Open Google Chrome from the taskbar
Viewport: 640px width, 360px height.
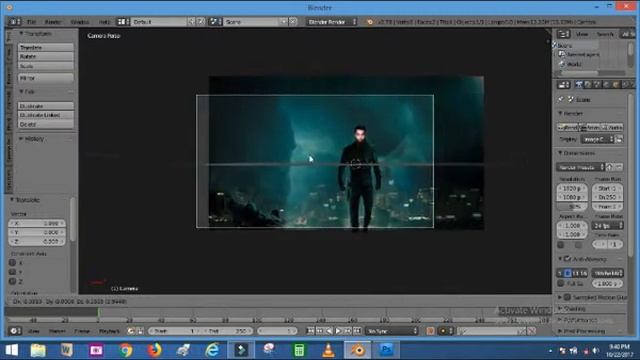[126, 350]
